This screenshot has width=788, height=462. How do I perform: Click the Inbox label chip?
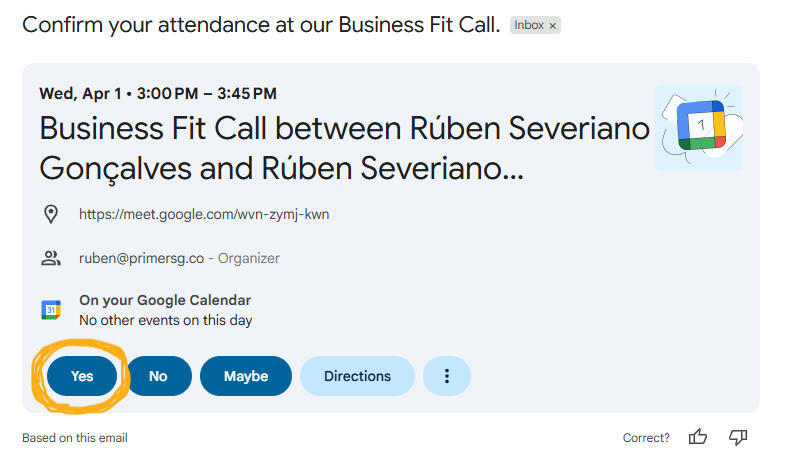[529, 25]
